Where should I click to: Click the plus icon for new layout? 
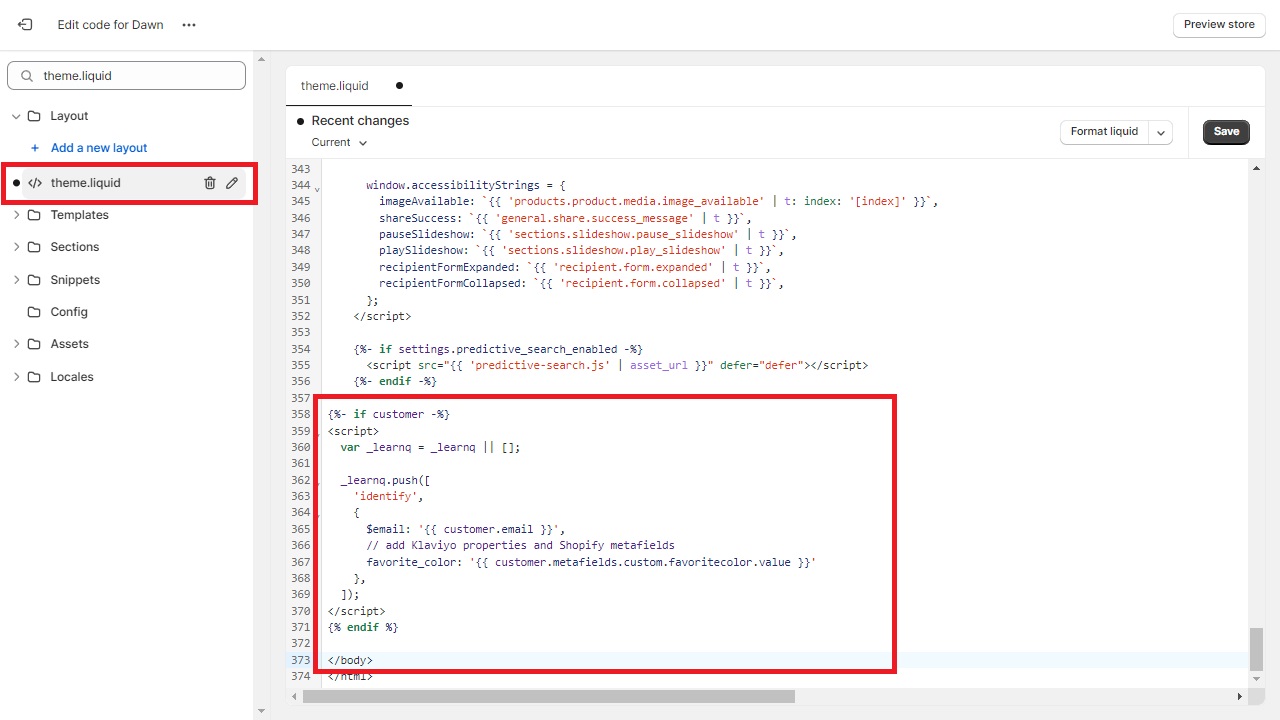click(35, 148)
